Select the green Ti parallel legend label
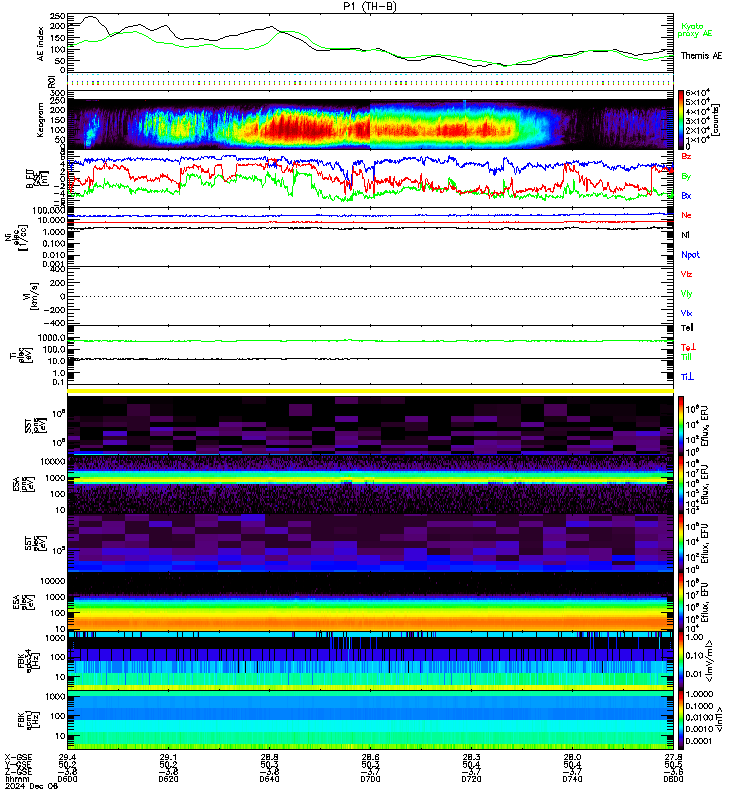 [686, 357]
